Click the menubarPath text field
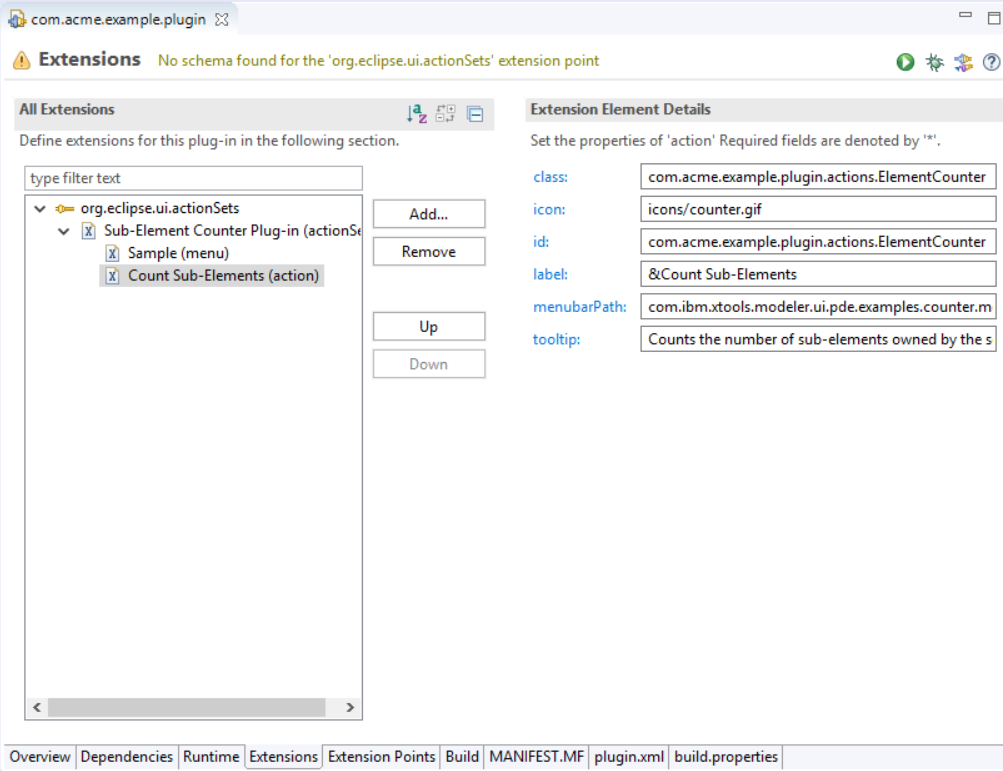The image size is (1003, 771). (x=818, y=307)
